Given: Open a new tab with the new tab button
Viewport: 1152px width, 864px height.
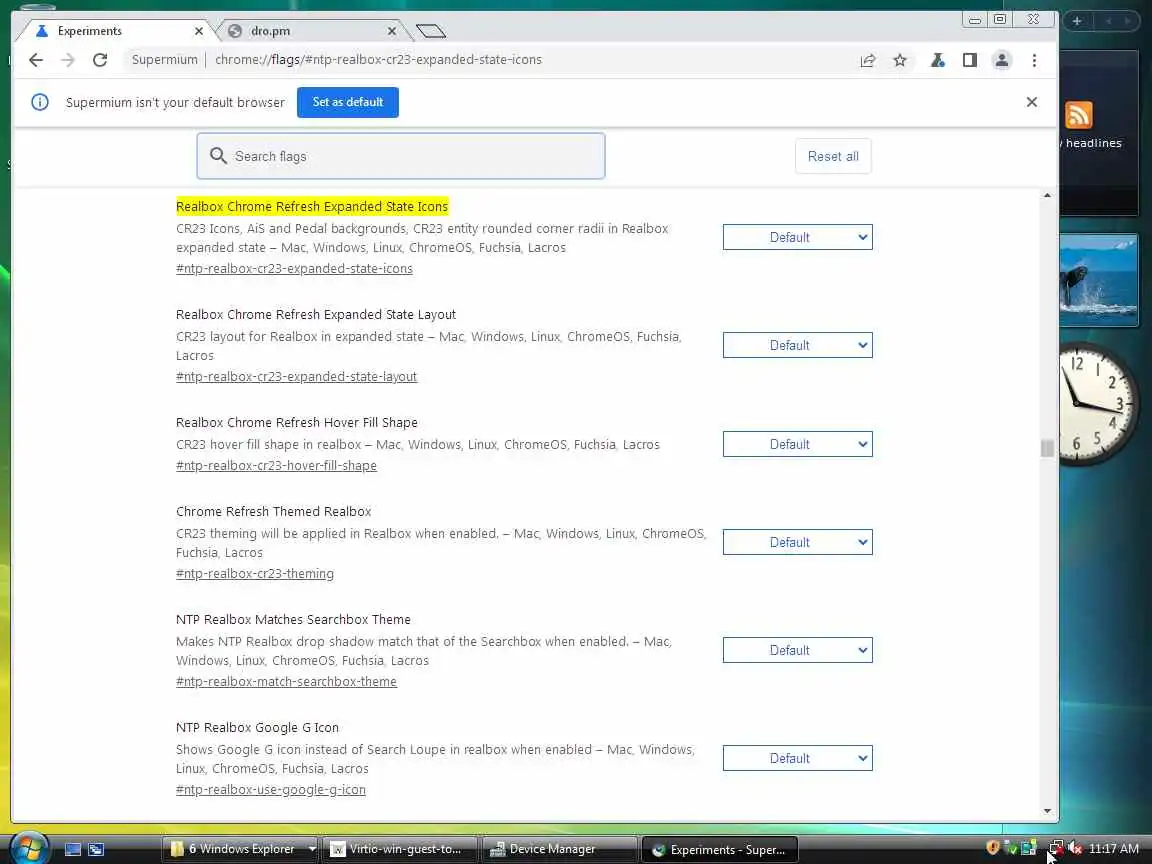Looking at the screenshot, I should tap(431, 31).
